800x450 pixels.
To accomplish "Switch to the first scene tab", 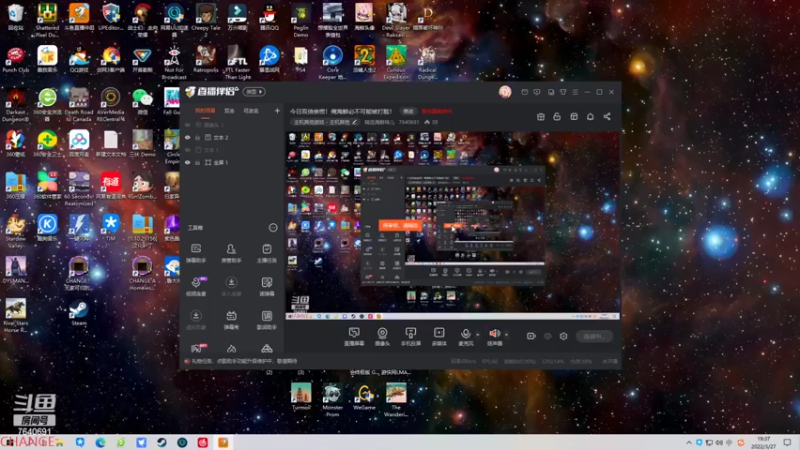I will (x=205, y=111).
